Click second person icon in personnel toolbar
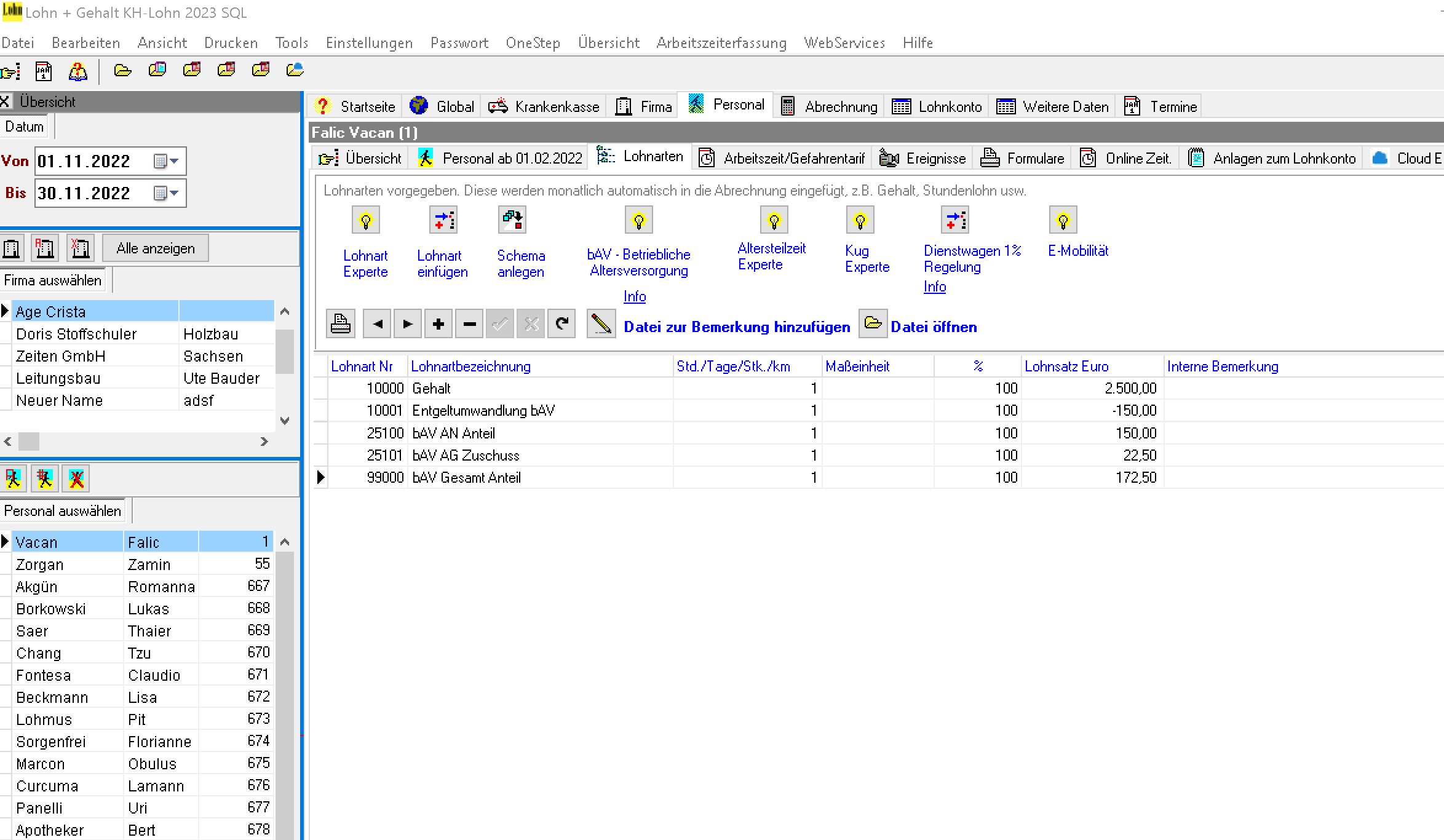 (x=45, y=478)
